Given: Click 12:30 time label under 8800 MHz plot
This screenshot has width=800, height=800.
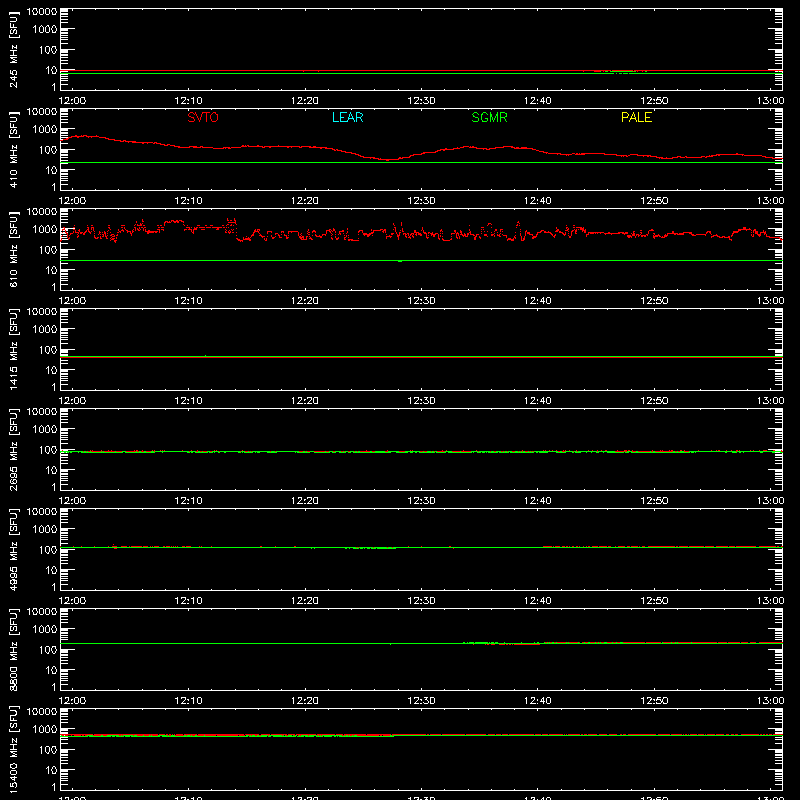Looking at the screenshot, I should (x=421, y=701).
